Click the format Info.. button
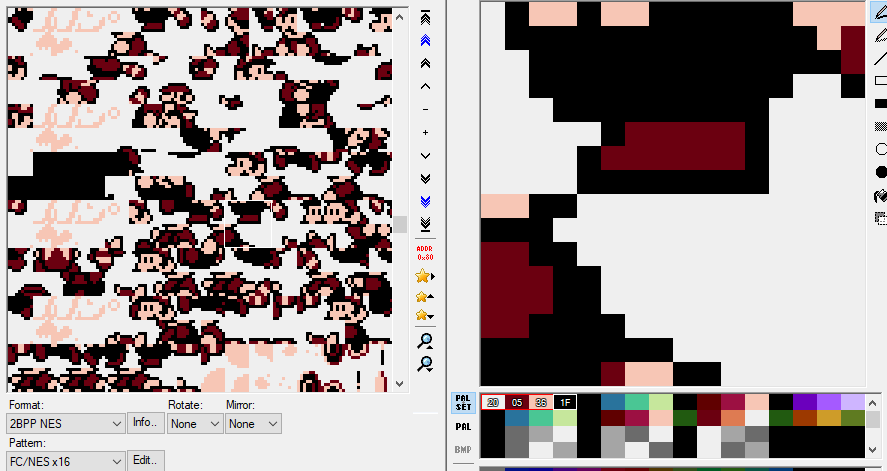The width and height of the screenshot is (887, 471). click(145, 422)
